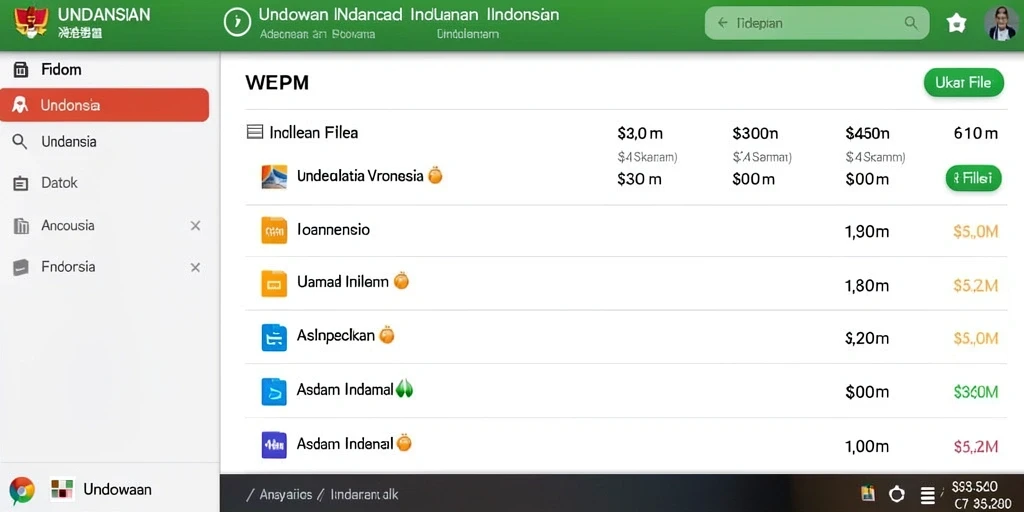Click the Datok clipboard icon
The height and width of the screenshot is (512, 1024).
(x=21, y=184)
